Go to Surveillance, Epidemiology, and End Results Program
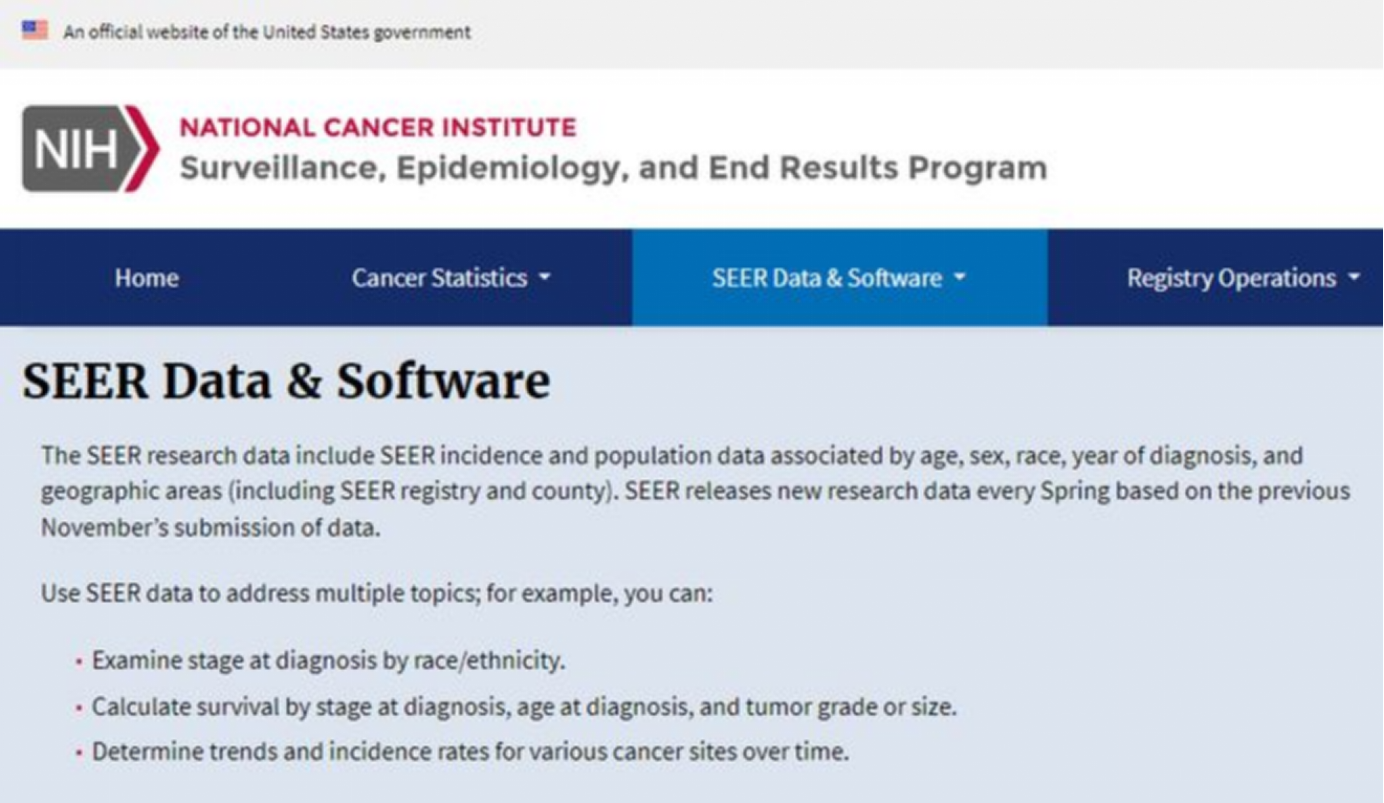The width and height of the screenshot is (1384, 803). (x=612, y=168)
